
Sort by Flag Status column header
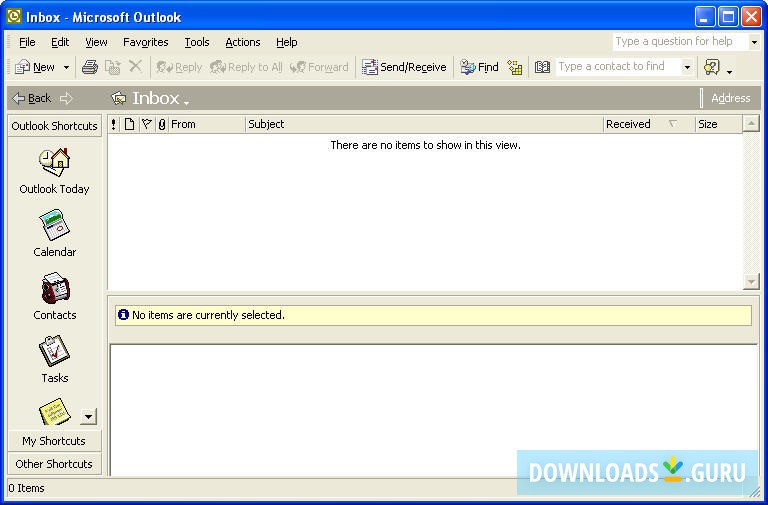click(x=146, y=124)
